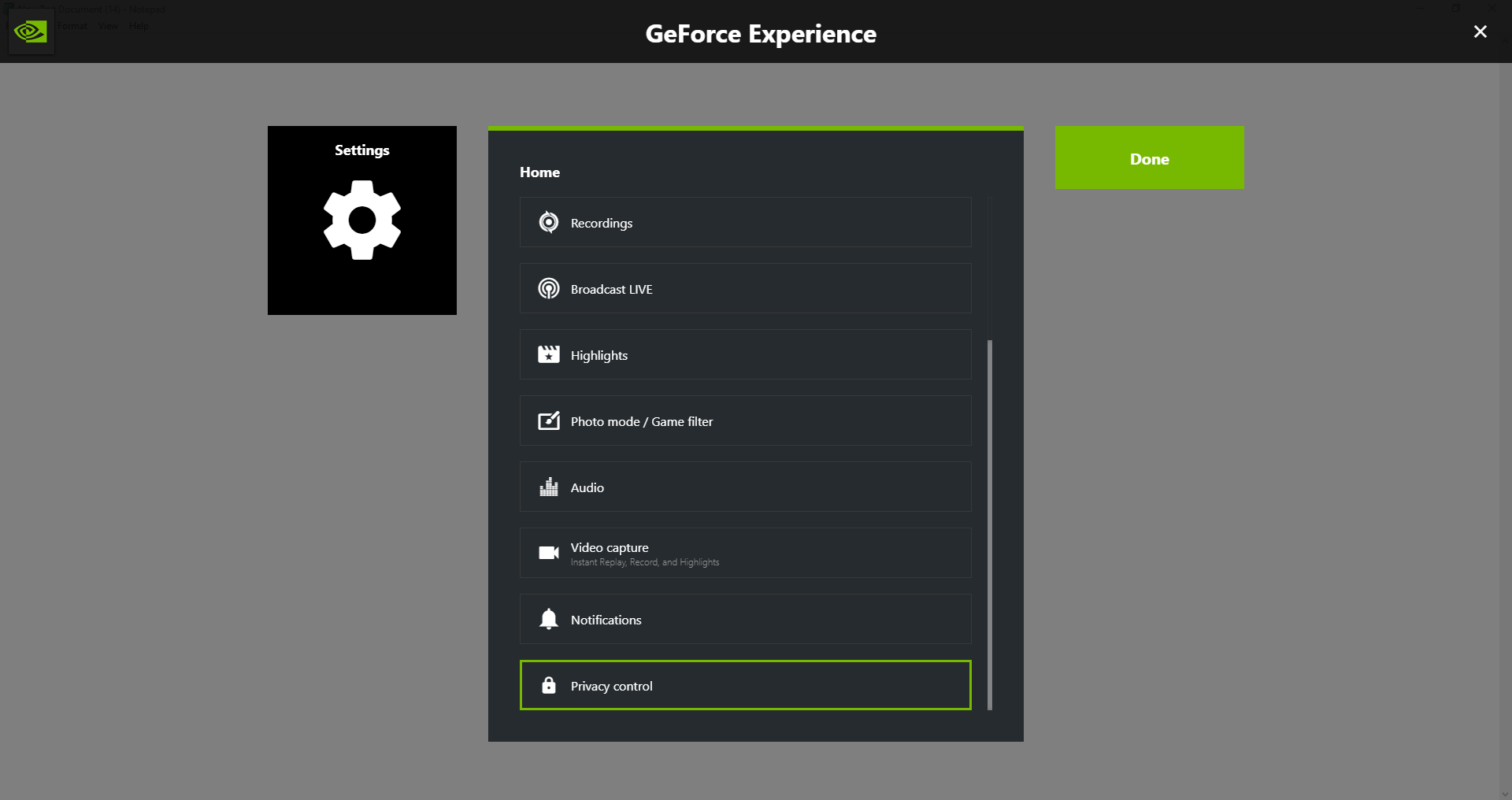Select the Video capture title text
This screenshot has height=800, width=1512.
pyautogui.click(x=610, y=548)
